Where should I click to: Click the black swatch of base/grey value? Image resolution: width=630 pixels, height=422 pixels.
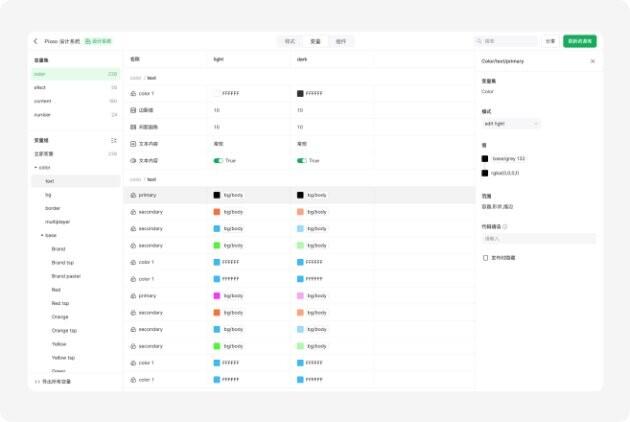485,158
